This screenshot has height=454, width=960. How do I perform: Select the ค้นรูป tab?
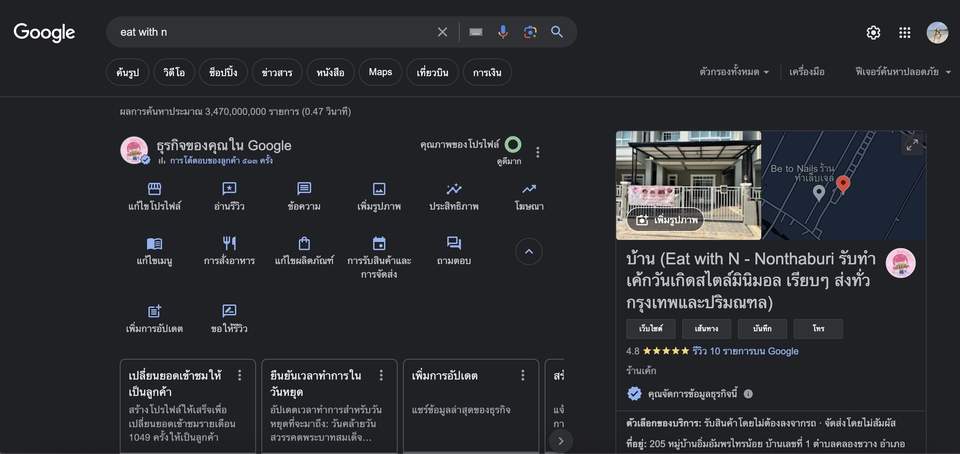pyautogui.click(x=127, y=72)
